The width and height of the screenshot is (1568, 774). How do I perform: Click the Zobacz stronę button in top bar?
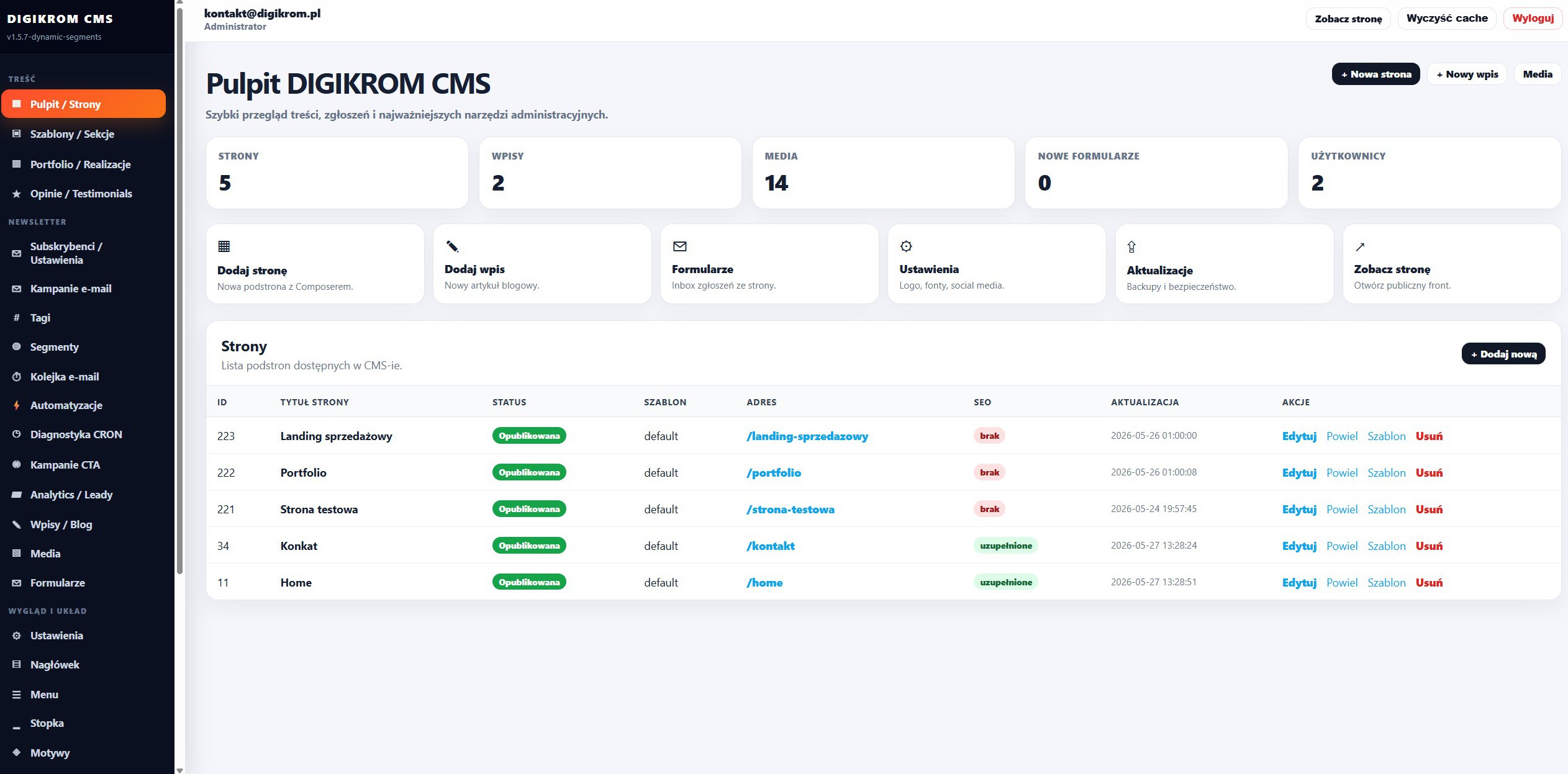pos(1348,19)
